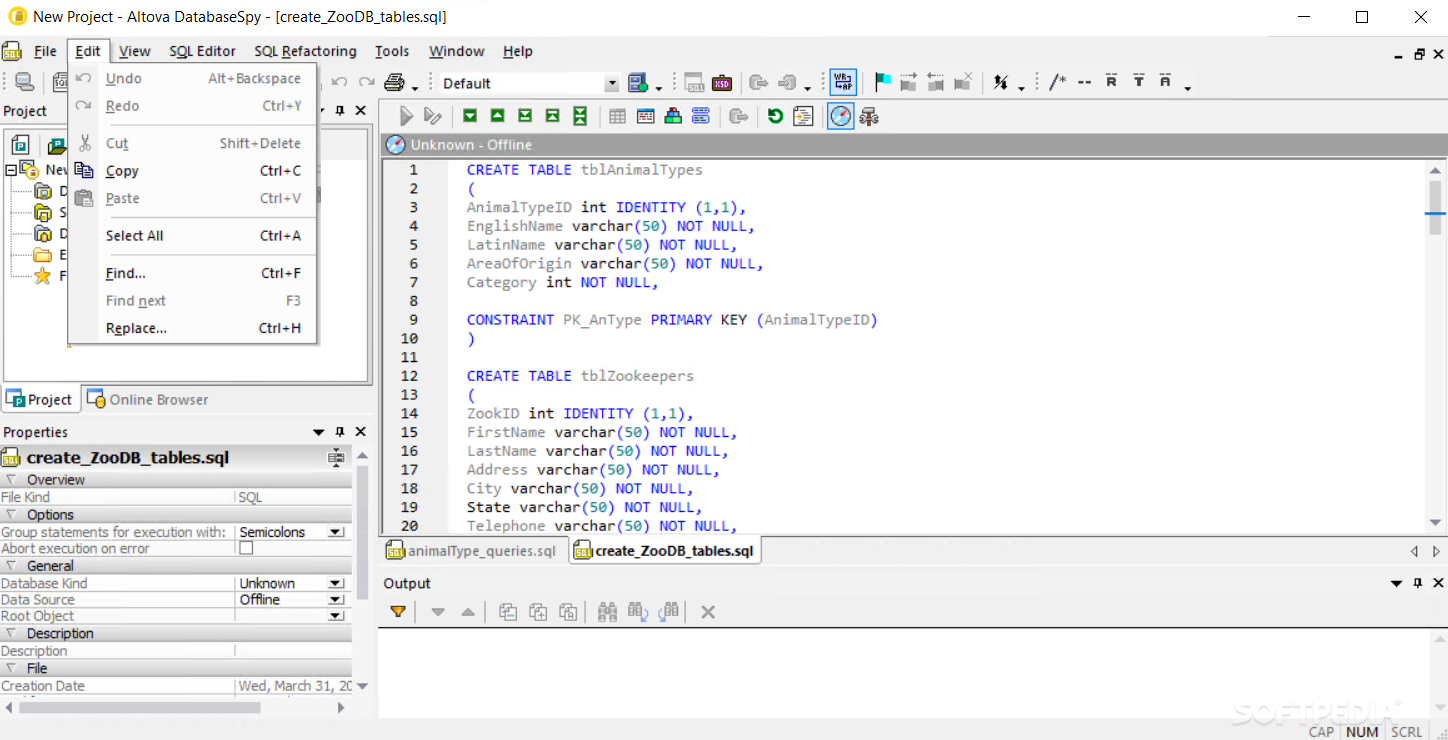This screenshot has width=1448, height=740.
Task: Close the Properties panel
Action: point(361,432)
